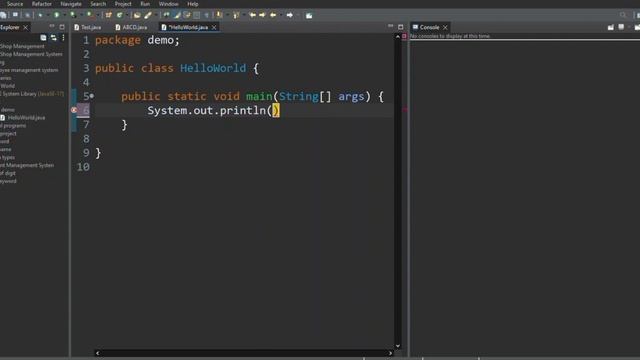The height and width of the screenshot is (360, 640).
Task: Maximize the Package Explorer view
Action: (62, 27)
